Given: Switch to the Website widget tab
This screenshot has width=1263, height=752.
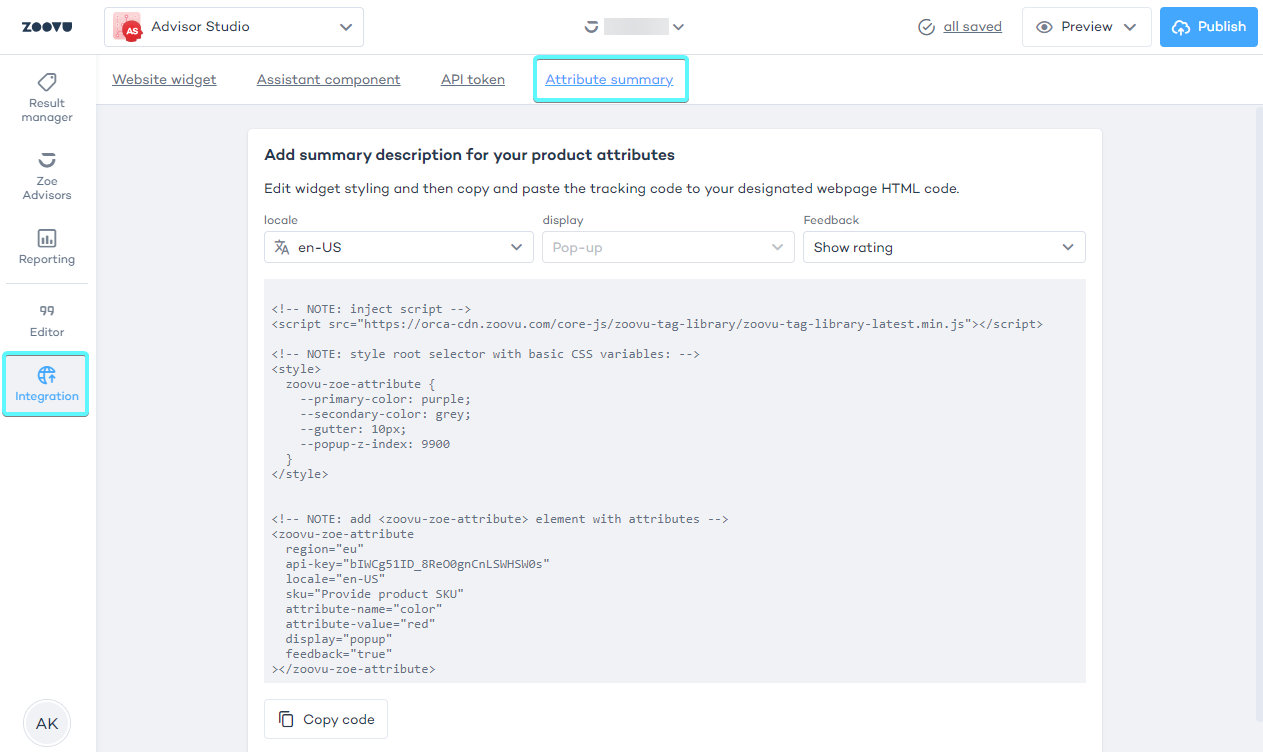Looking at the screenshot, I should [x=164, y=80].
